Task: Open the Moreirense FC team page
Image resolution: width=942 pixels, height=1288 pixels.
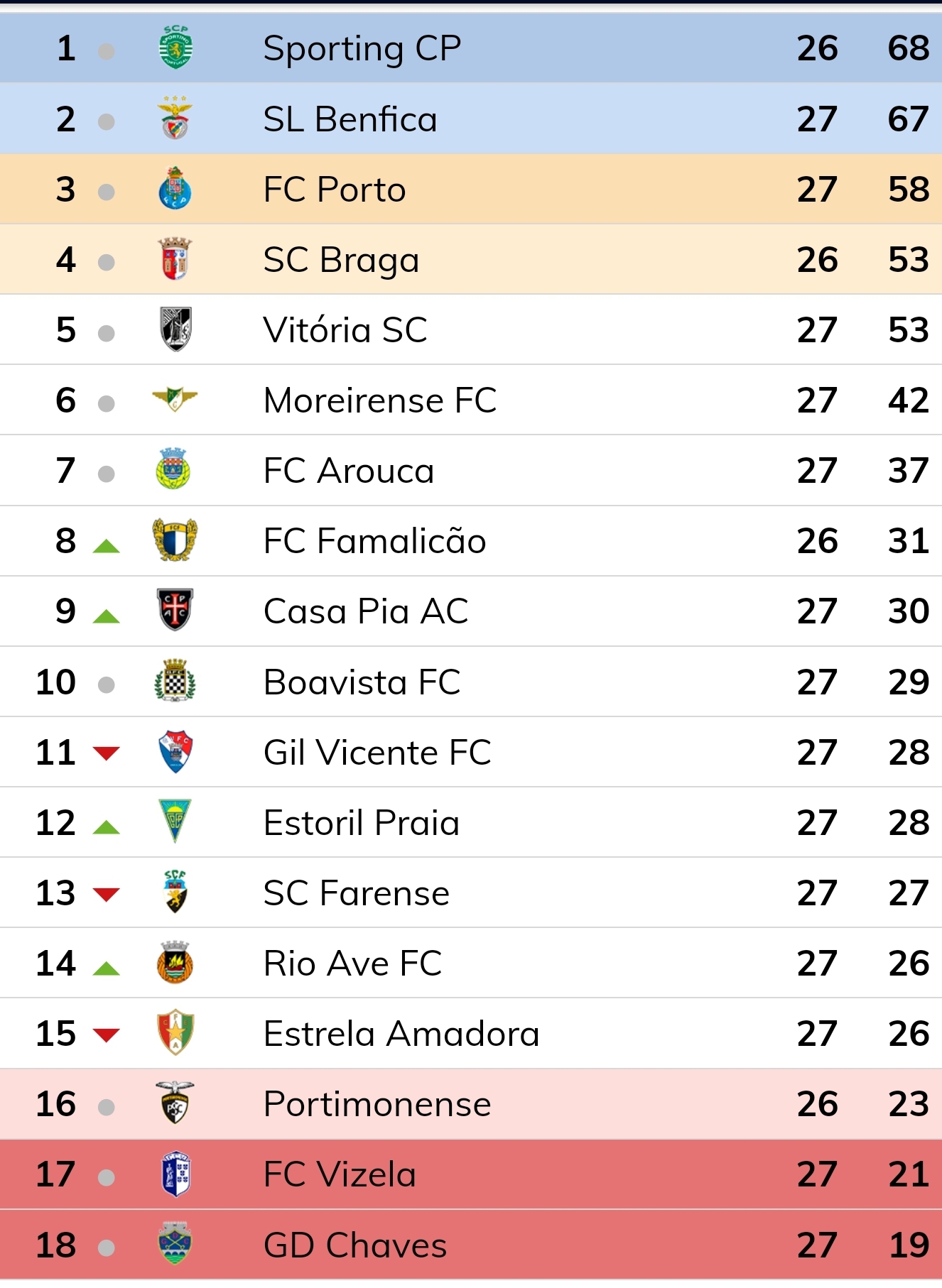Action: [380, 400]
